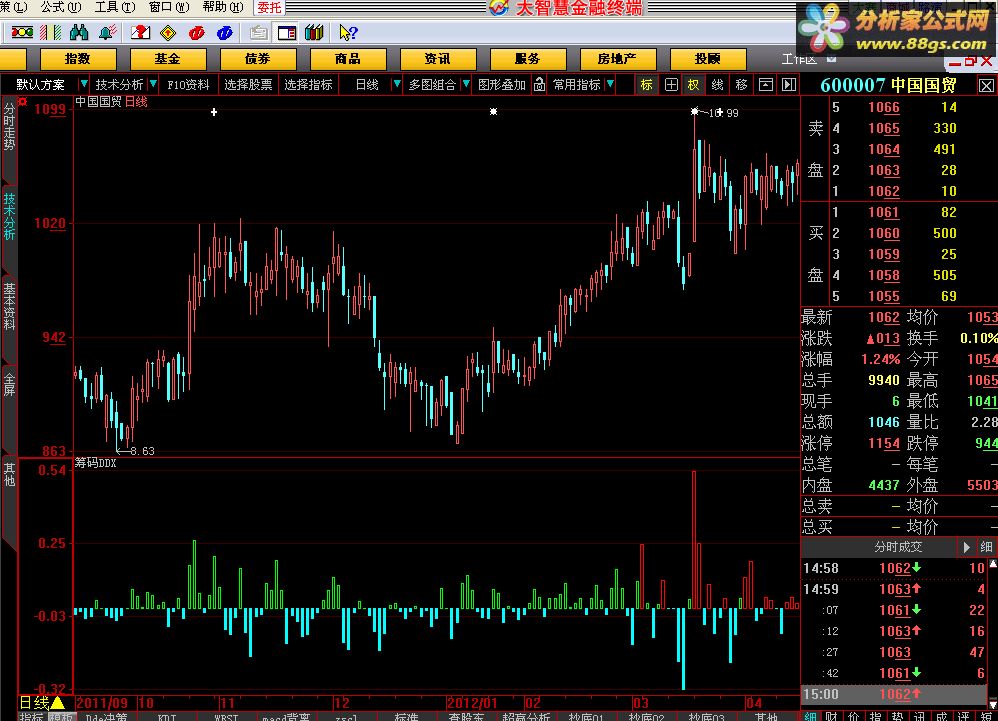Screen dimensions: 998x721
Task: Expand the 分时成交 arrow button
Action: click(966, 547)
